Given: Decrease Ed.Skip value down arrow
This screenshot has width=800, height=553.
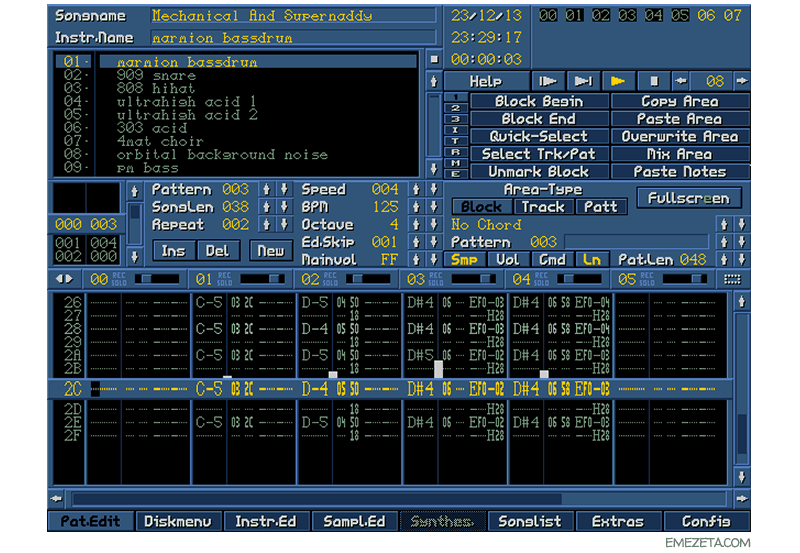Looking at the screenshot, I should [x=434, y=242].
